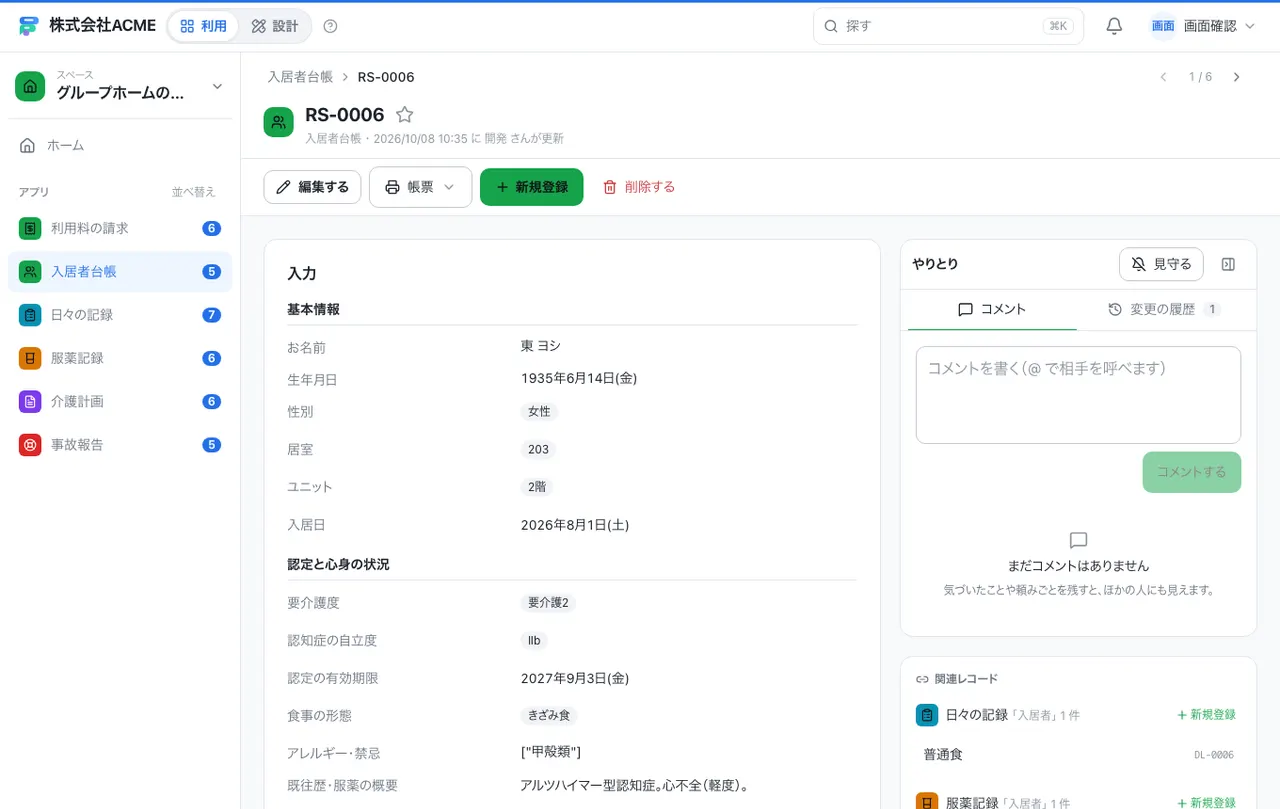
Task: Switch to 利用 mode
Action: pos(204,26)
